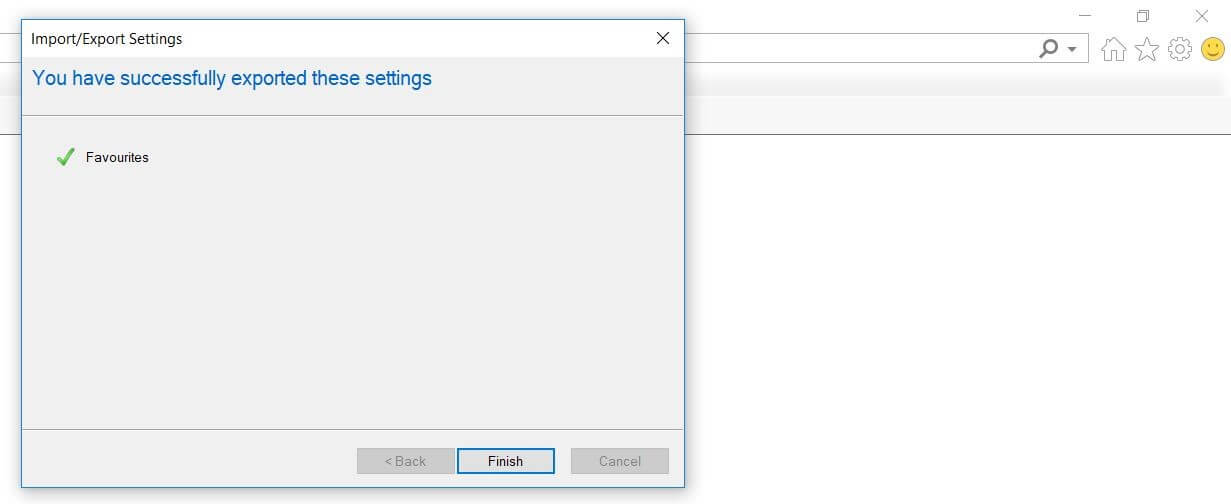Click the magnifier search icon in address bar
This screenshot has width=1231, height=504.
[x=1048, y=48]
